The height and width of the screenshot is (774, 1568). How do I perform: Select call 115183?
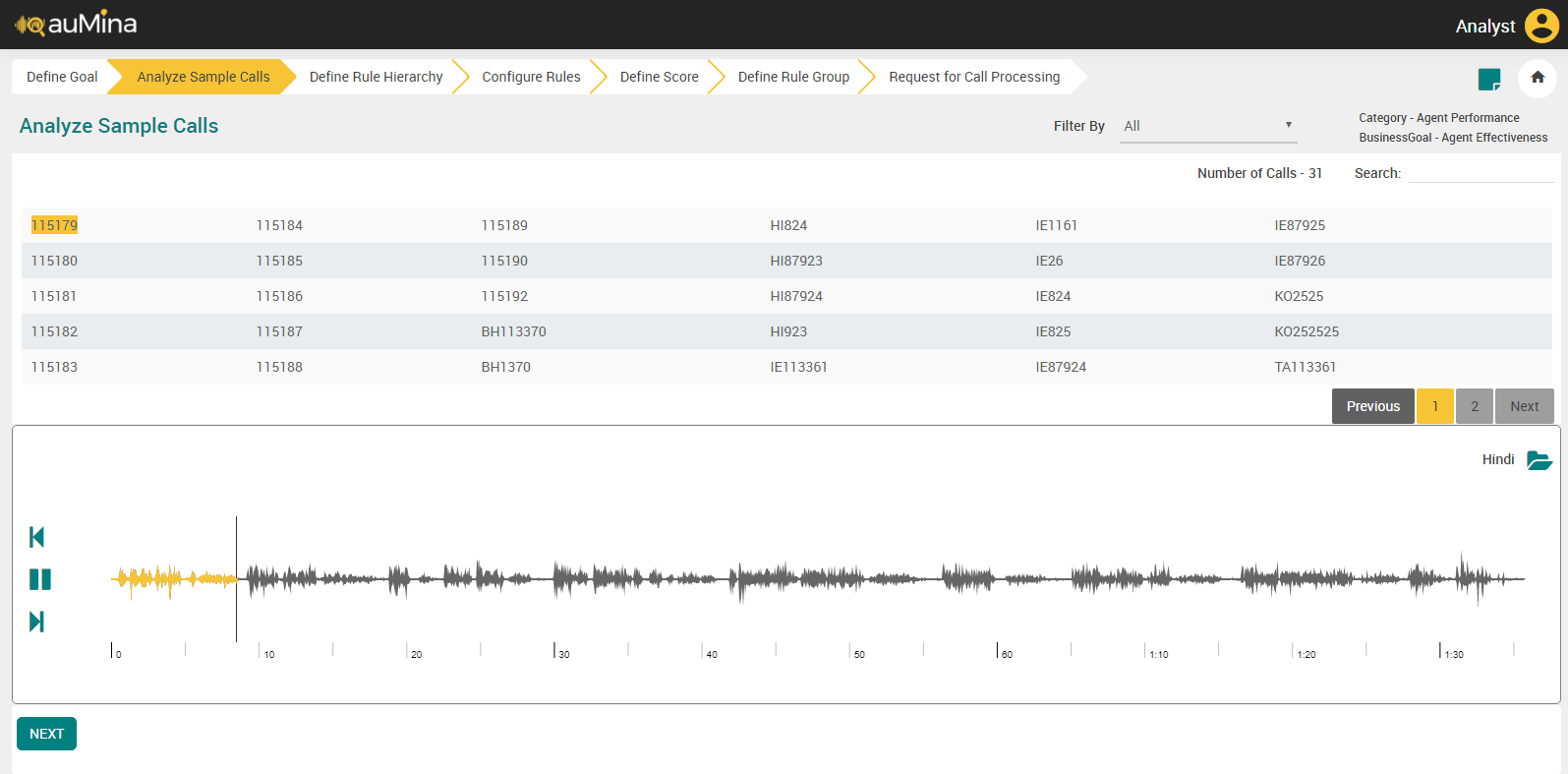tap(54, 367)
